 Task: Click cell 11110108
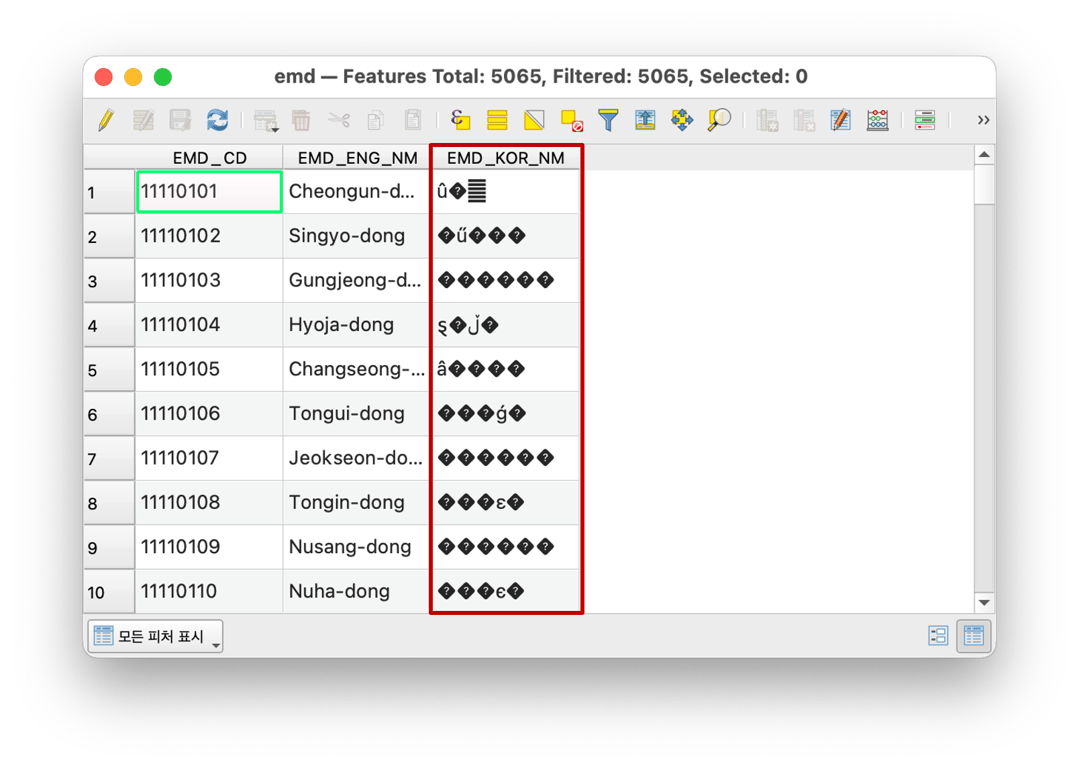pyautogui.click(x=209, y=502)
